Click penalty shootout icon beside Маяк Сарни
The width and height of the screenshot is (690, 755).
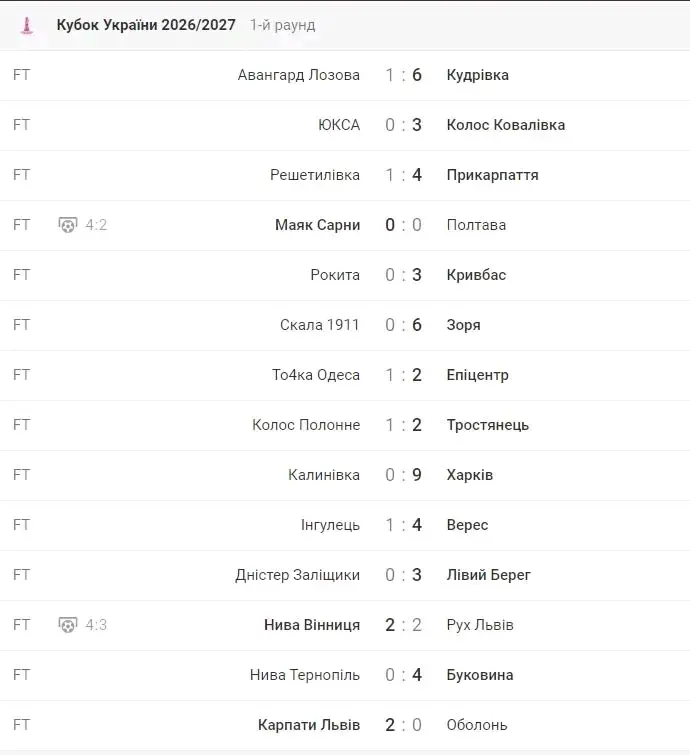point(68,225)
